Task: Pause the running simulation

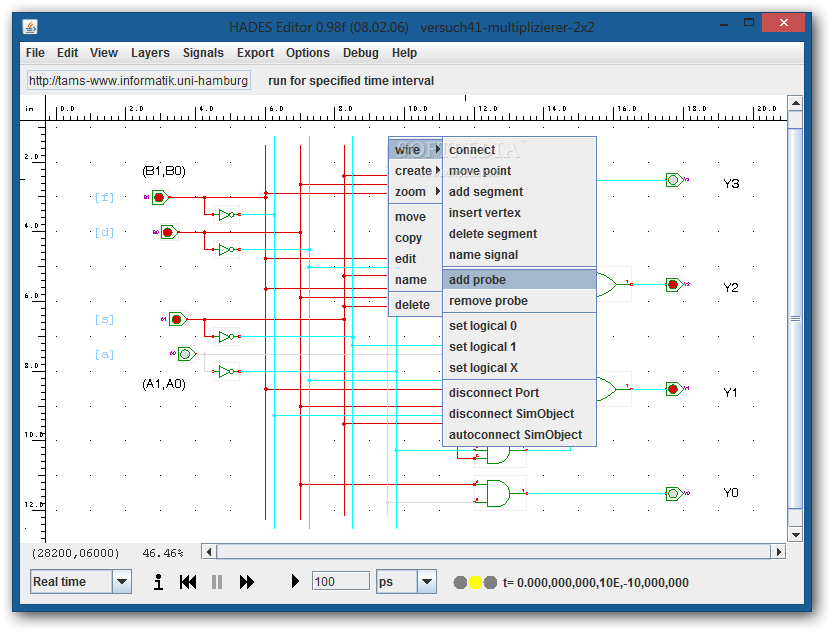Action: pyautogui.click(x=216, y=582)
